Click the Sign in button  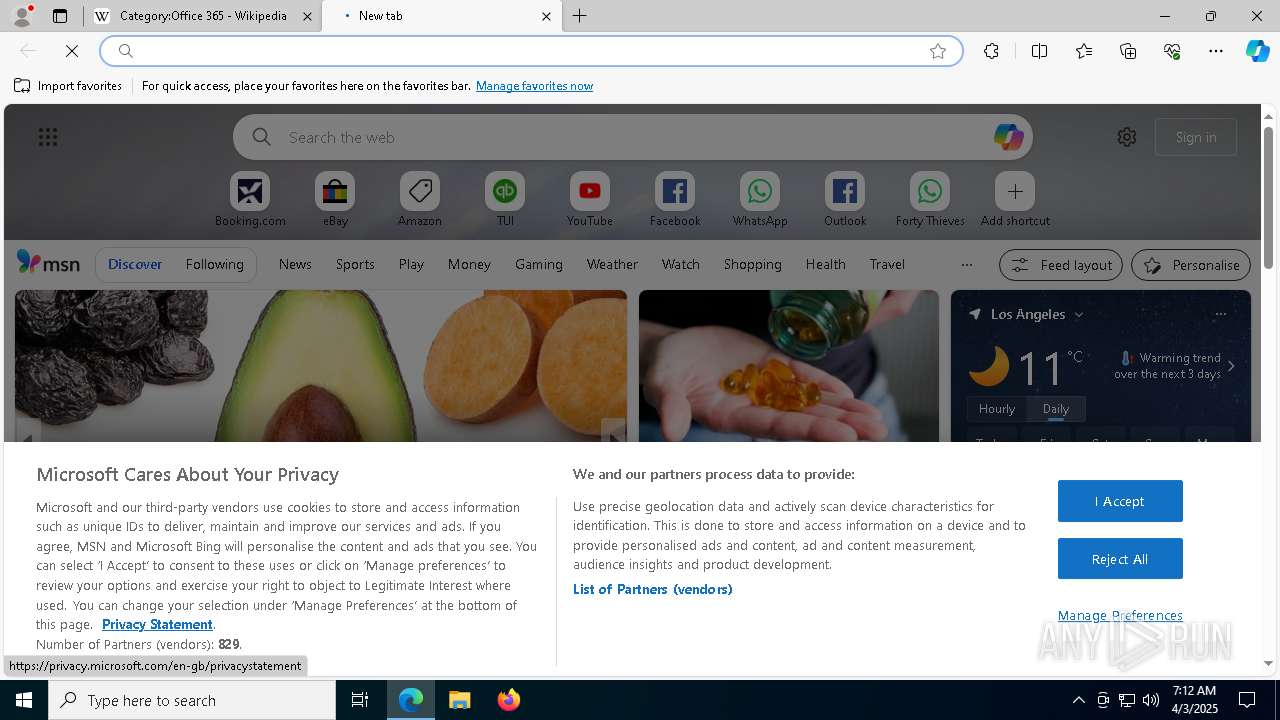1196,137
